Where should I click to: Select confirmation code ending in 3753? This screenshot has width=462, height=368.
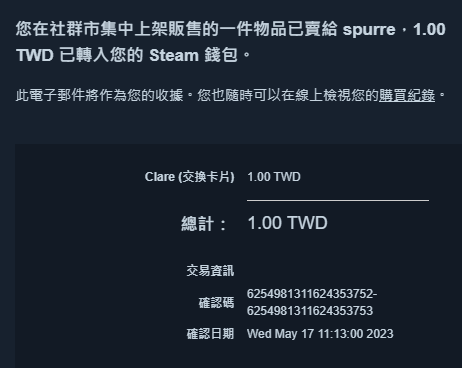coord(310,311)
